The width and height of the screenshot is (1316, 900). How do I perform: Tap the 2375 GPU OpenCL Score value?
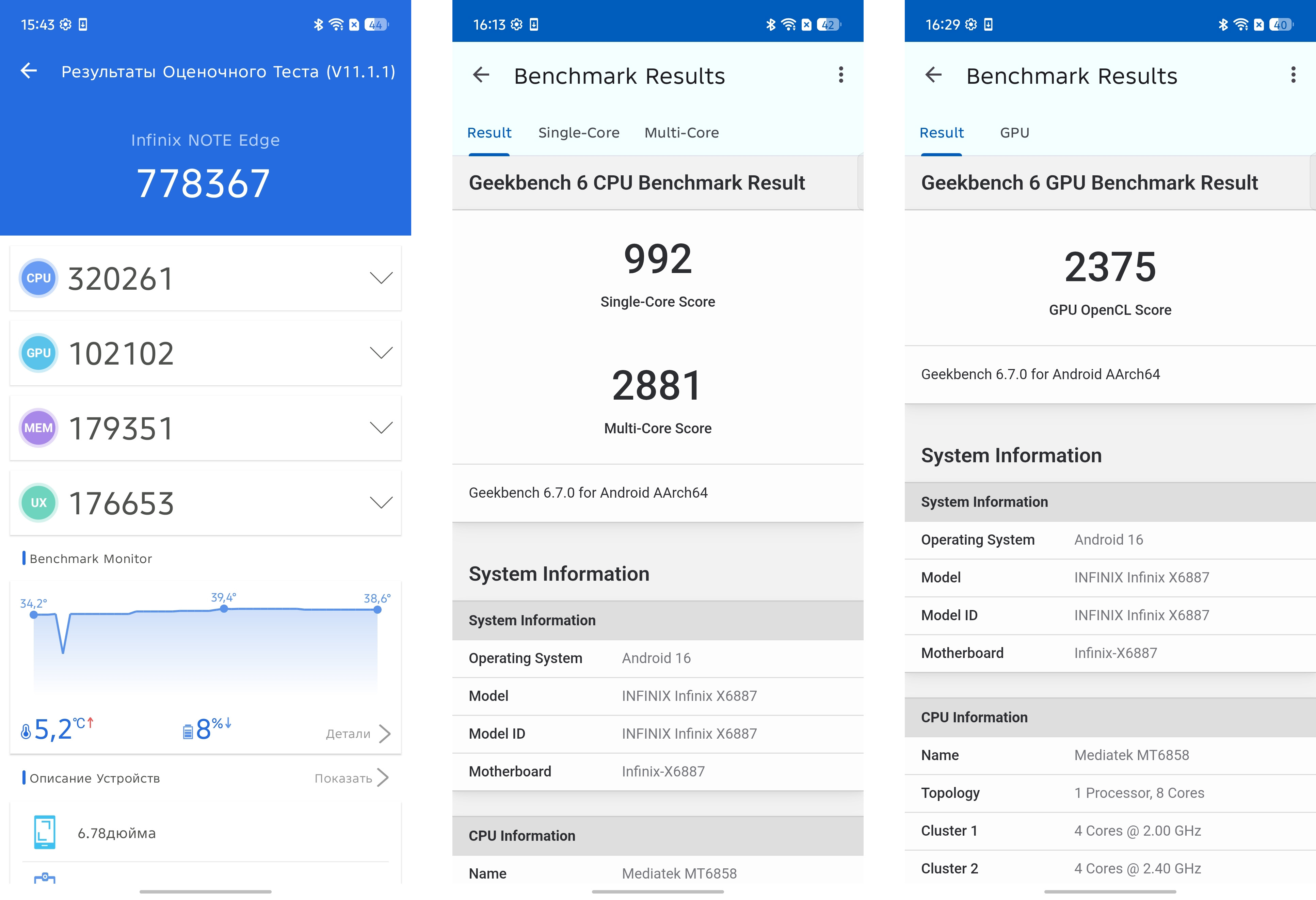point(1110,267)
